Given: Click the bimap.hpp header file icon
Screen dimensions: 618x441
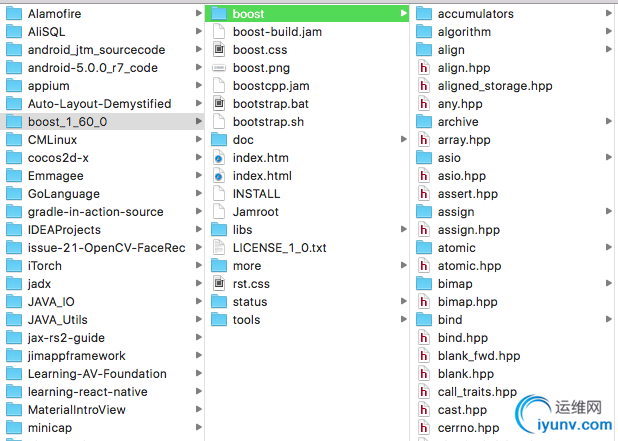Looking at the screenshot, I should tap(424, 301).
